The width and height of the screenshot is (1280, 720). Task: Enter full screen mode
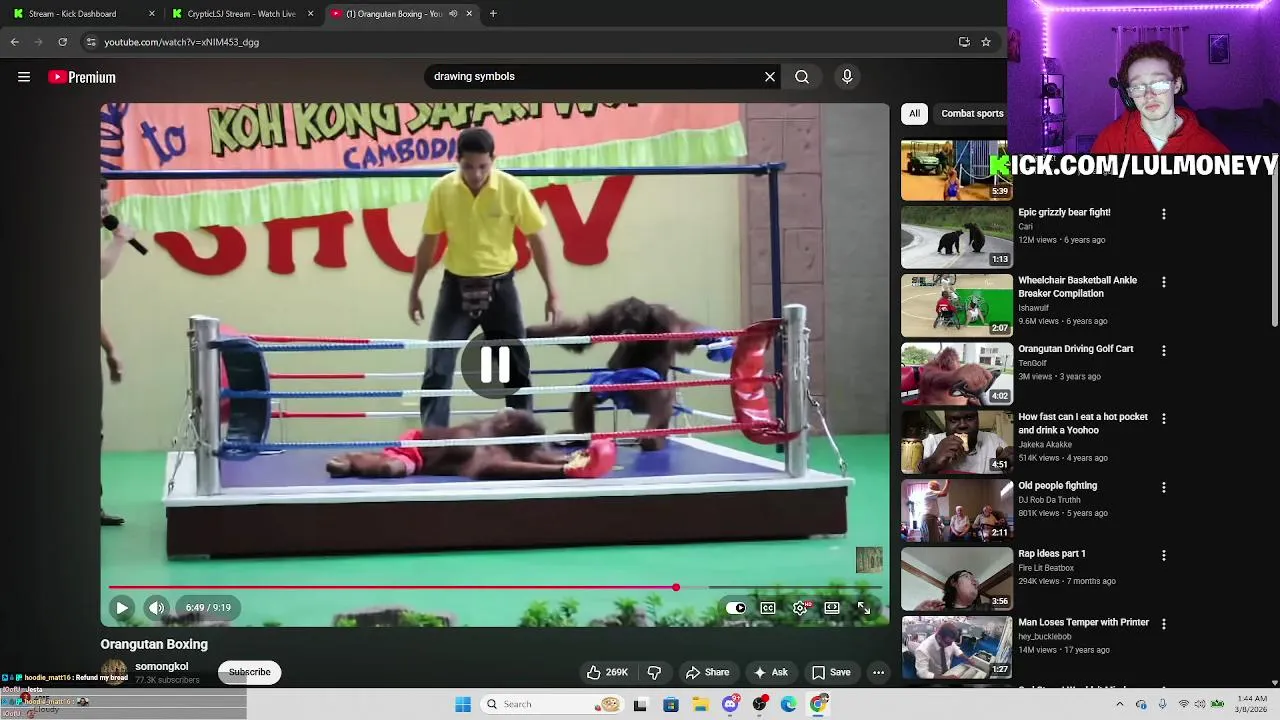(864, 607)
